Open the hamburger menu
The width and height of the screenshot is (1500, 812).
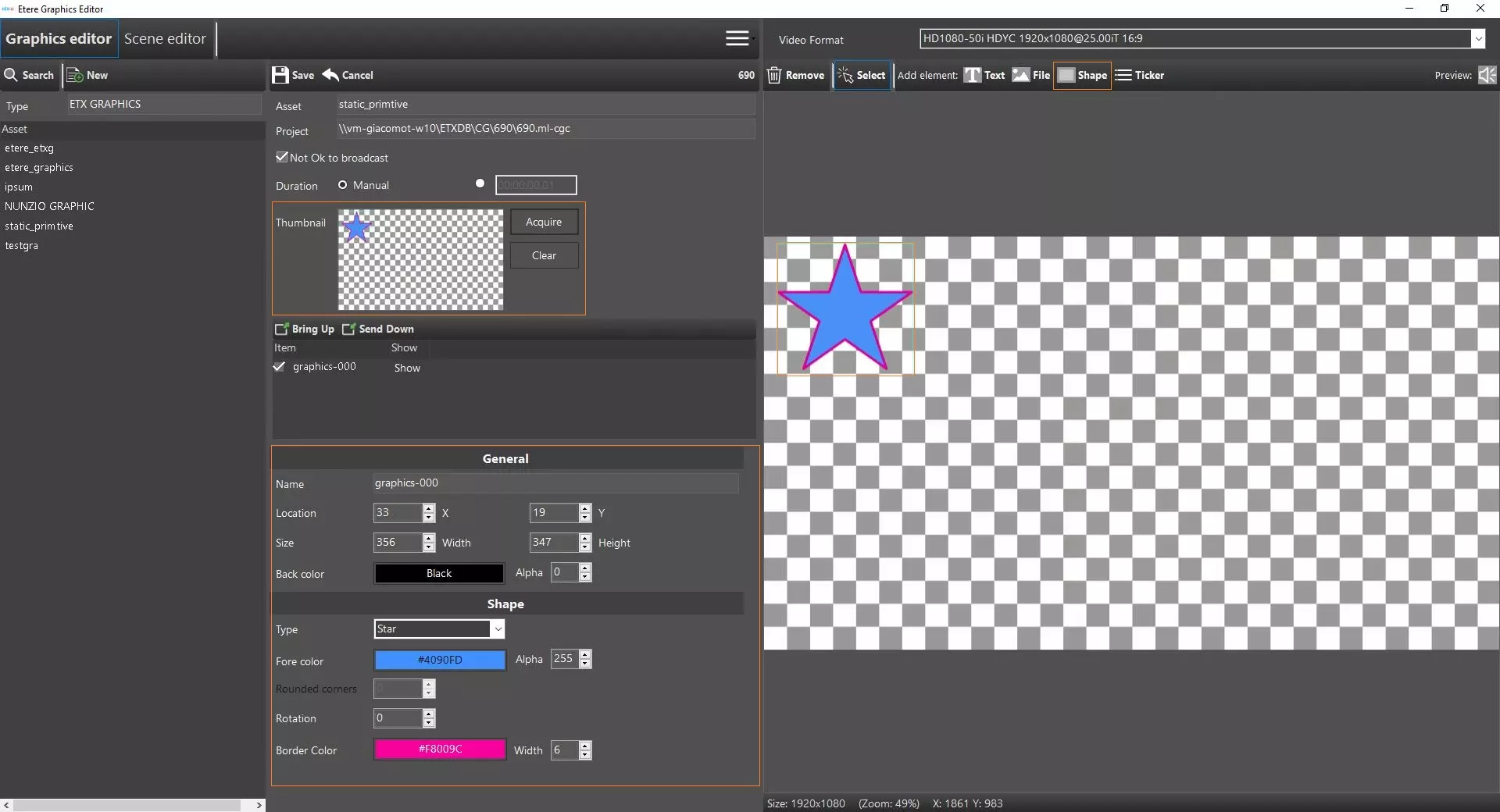[x=737, y=38]
